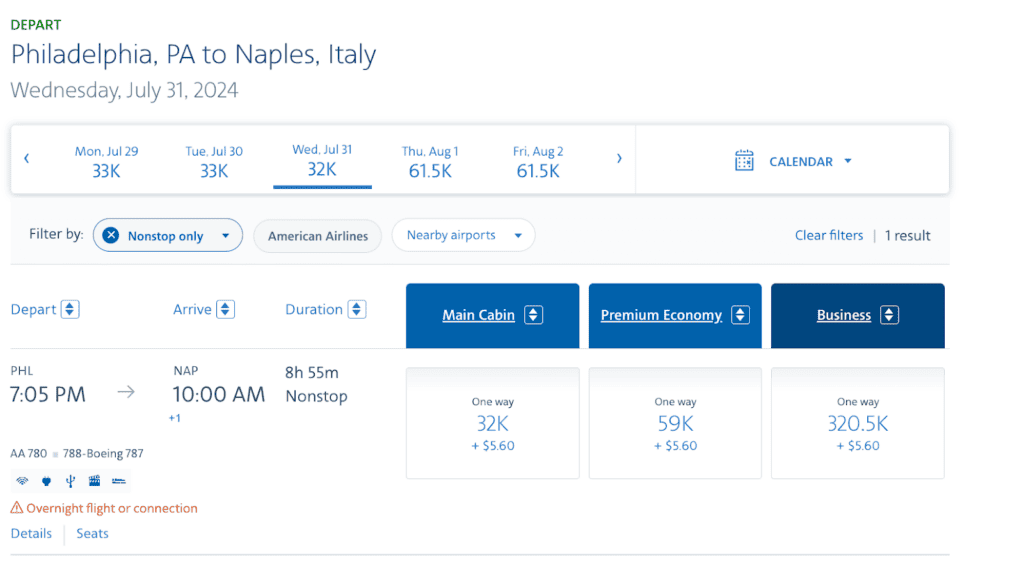Click the lie-flat seat amenity icon
This screenshot has width=1024, height=564.
(x=119, y=481)
